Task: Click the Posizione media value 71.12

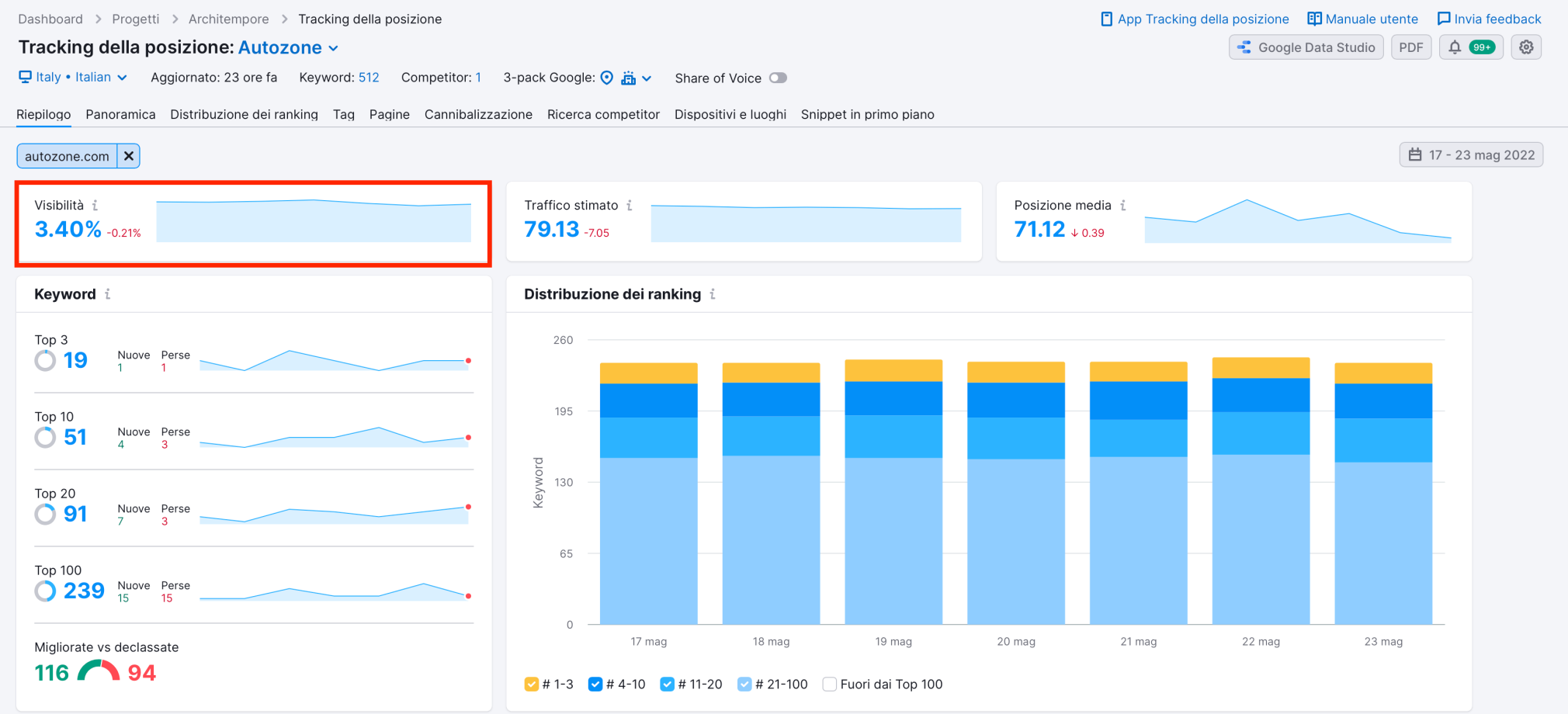Action: click(1039, 230)
